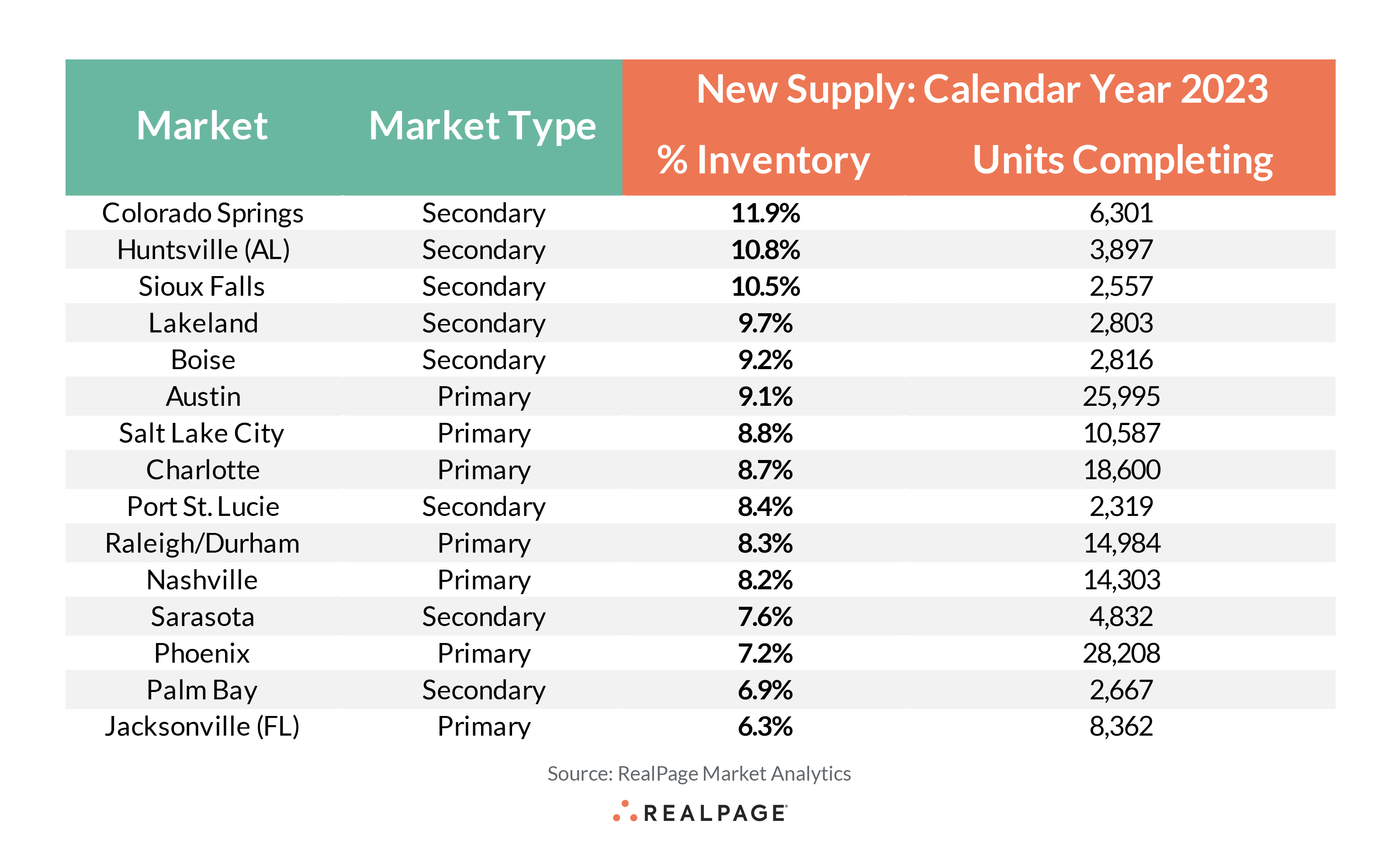
Task: Click the Secondary market type beside Palm Bay
Action: click(x=483, y=690)
